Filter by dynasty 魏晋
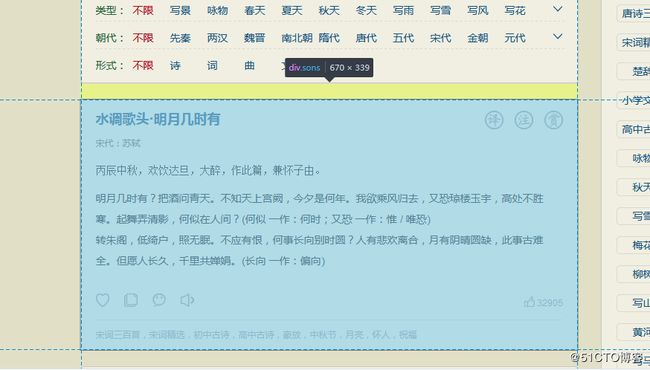 [255, 38]
